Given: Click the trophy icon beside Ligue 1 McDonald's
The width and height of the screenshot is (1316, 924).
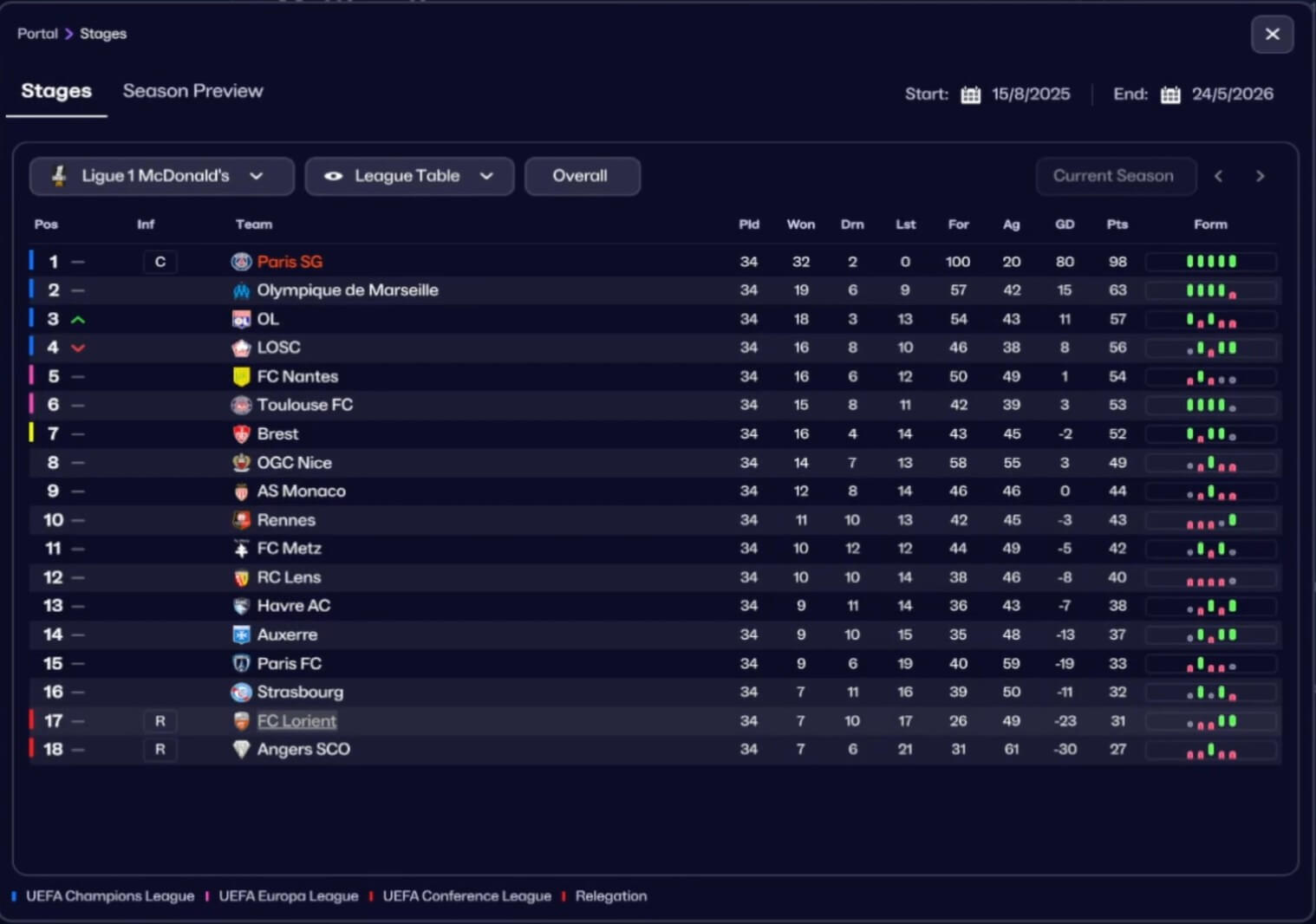Looking at the screenshot, I should (x=59, y=176).
